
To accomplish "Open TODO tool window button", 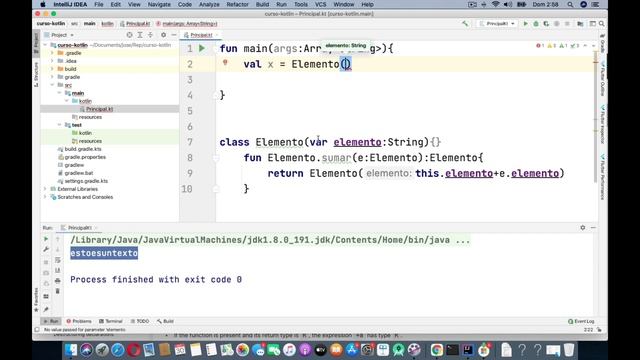I will [140, 321].
